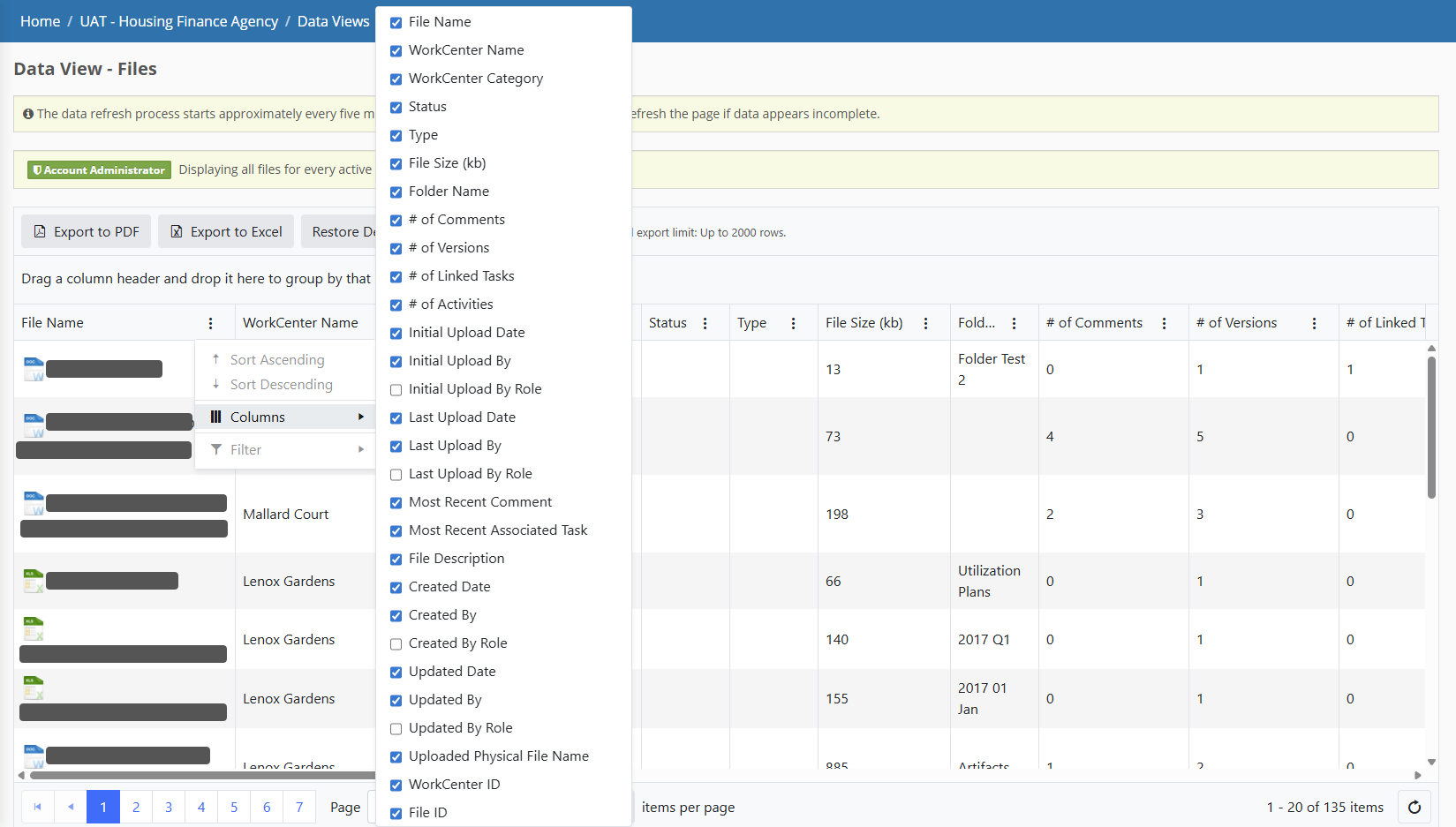The image size is (1456, 827).
Task: Click scroll down arrow of grid
Action: pyautogui.click(x=1431, y=762)
